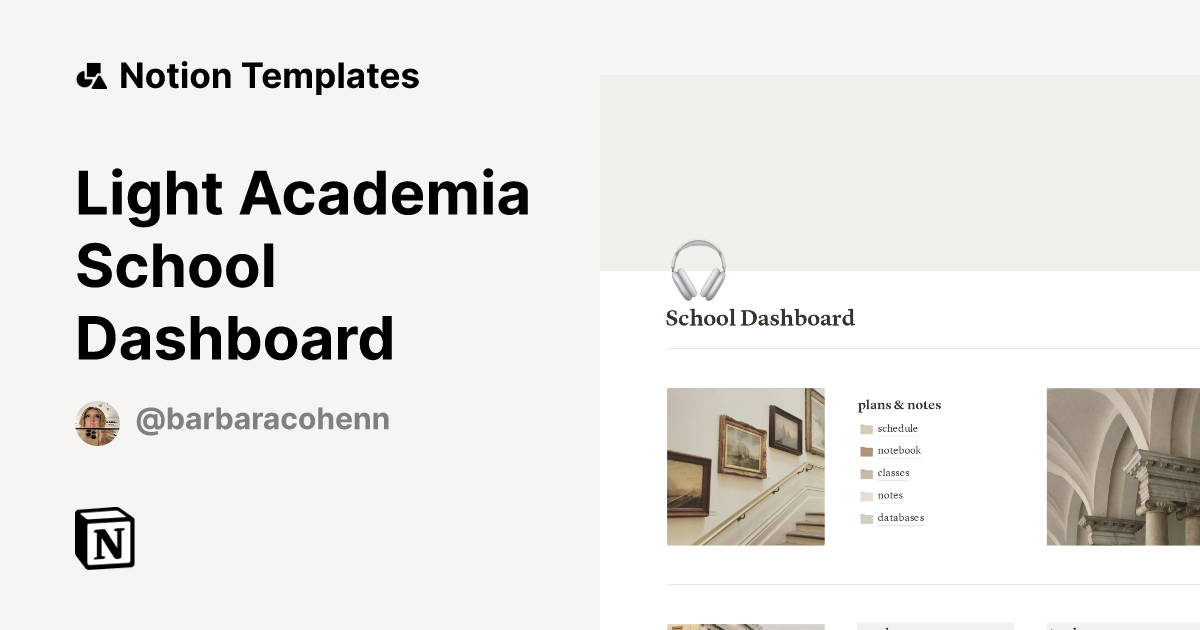Open the notebook page link
This screenshot has width=1200, height=630.
(x=898, y=450)
